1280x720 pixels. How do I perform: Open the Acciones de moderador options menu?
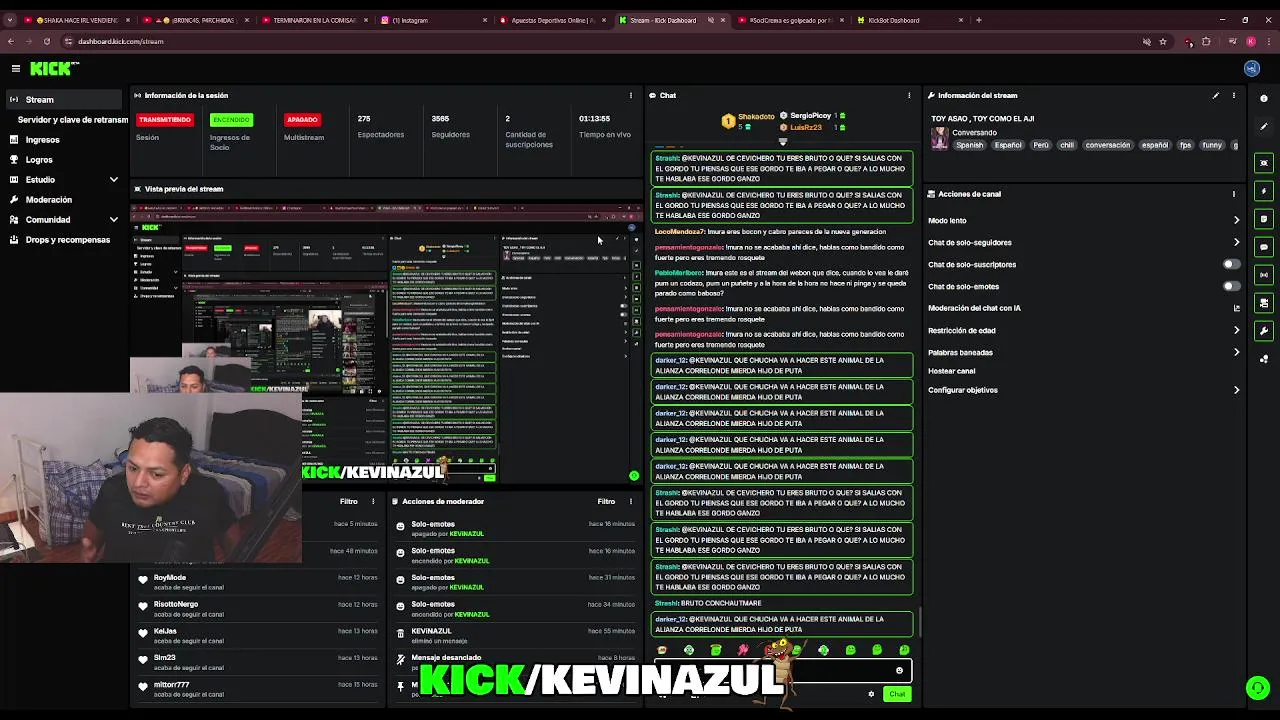[x=630, y=501]
